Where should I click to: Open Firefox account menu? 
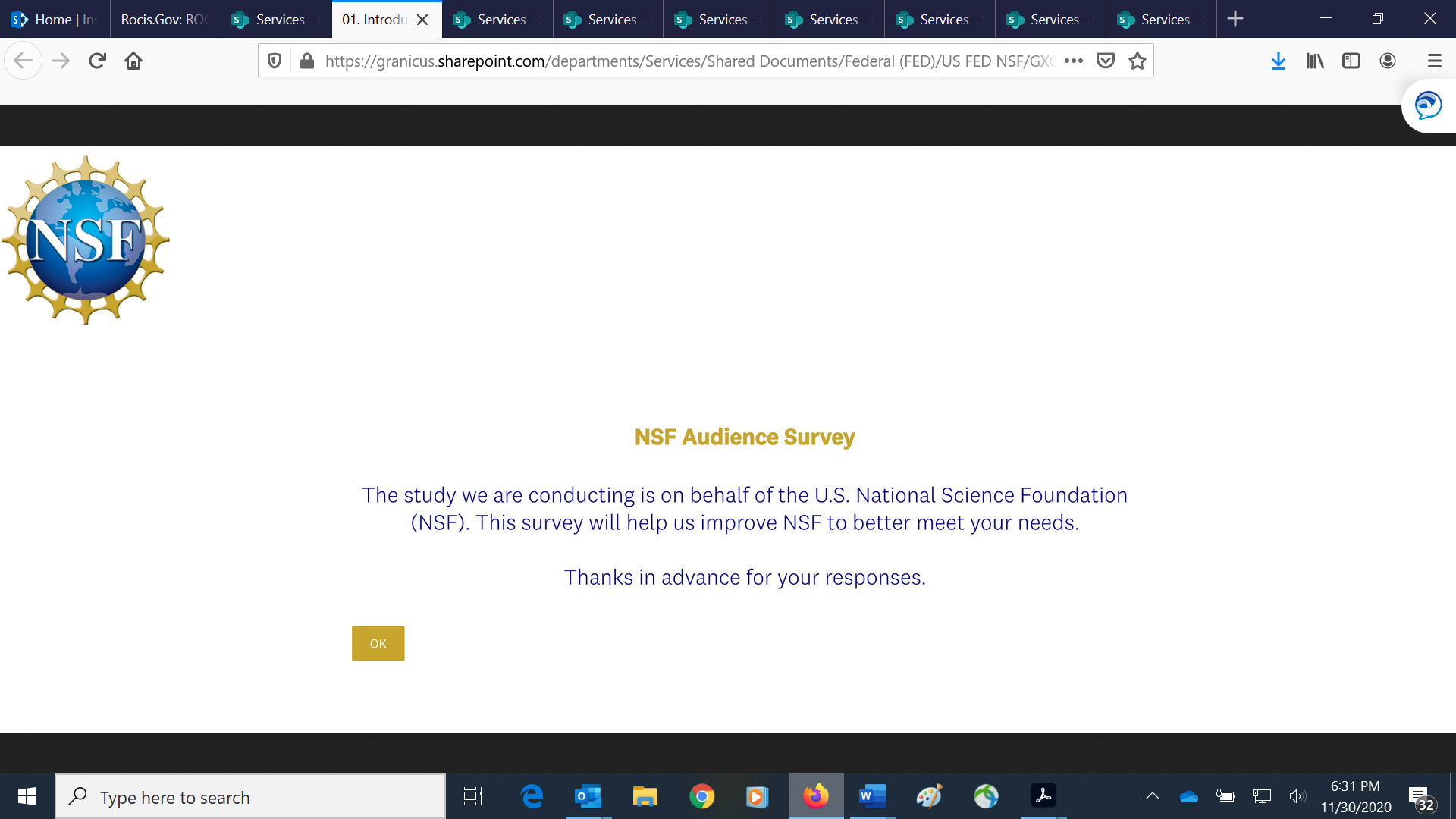1388,61
